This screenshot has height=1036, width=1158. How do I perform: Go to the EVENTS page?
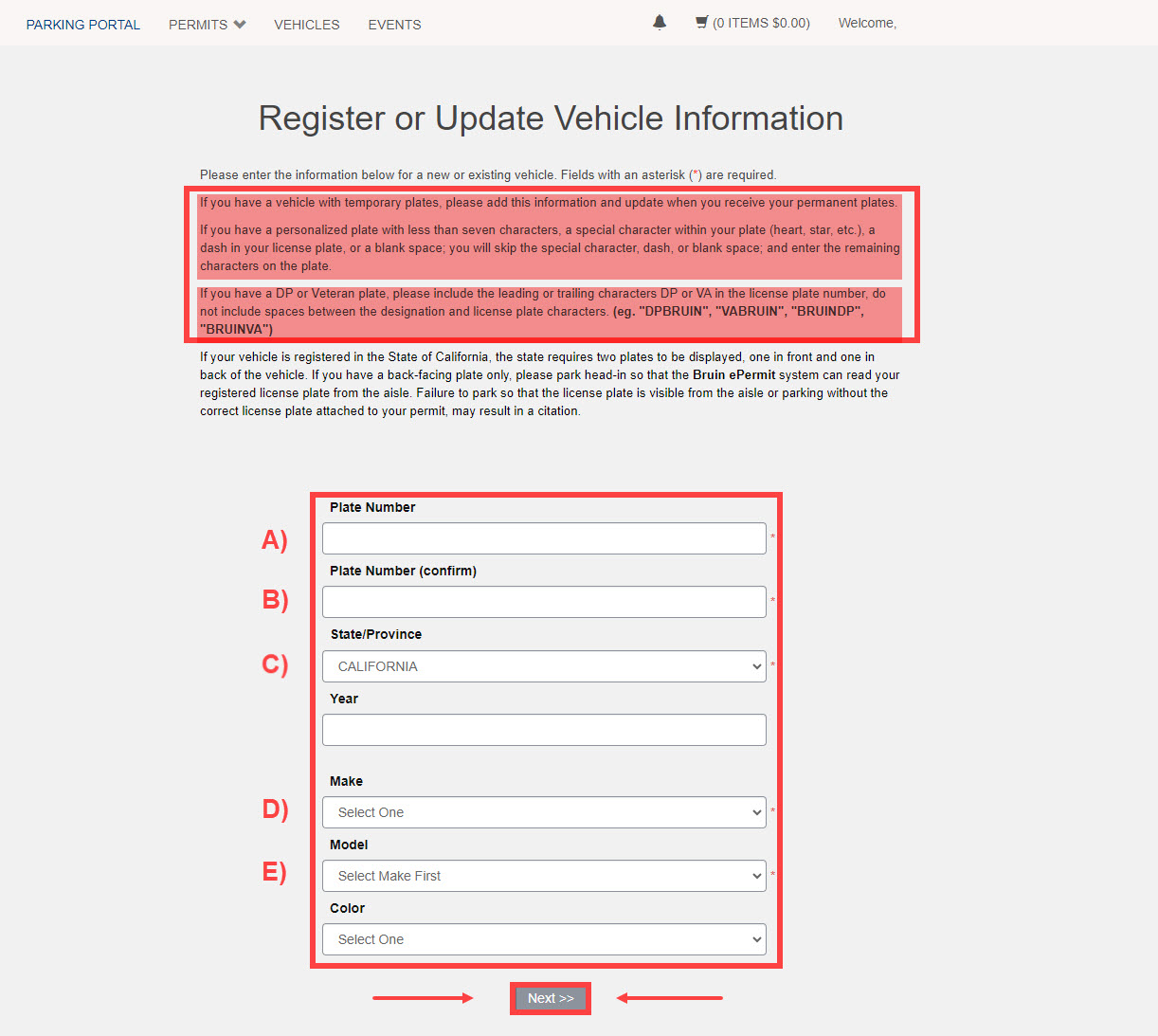click(394, 25)
